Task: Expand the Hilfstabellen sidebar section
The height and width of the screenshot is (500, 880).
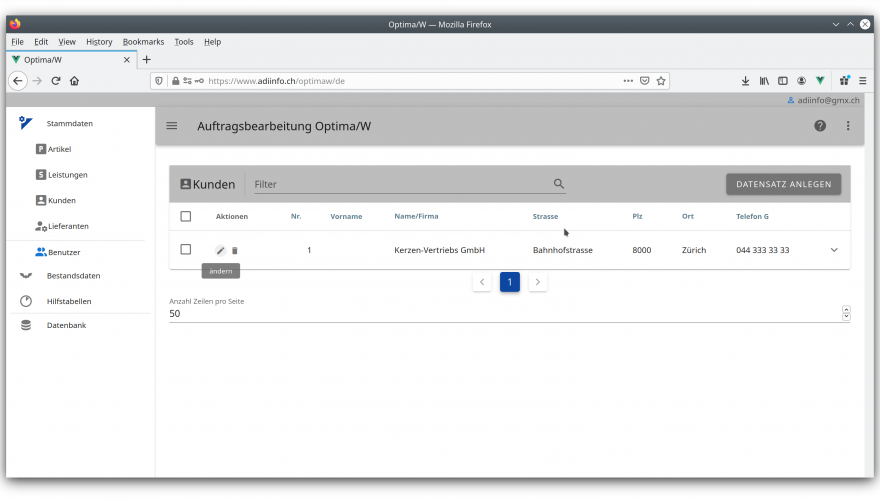Action: (x=73, y=301)
